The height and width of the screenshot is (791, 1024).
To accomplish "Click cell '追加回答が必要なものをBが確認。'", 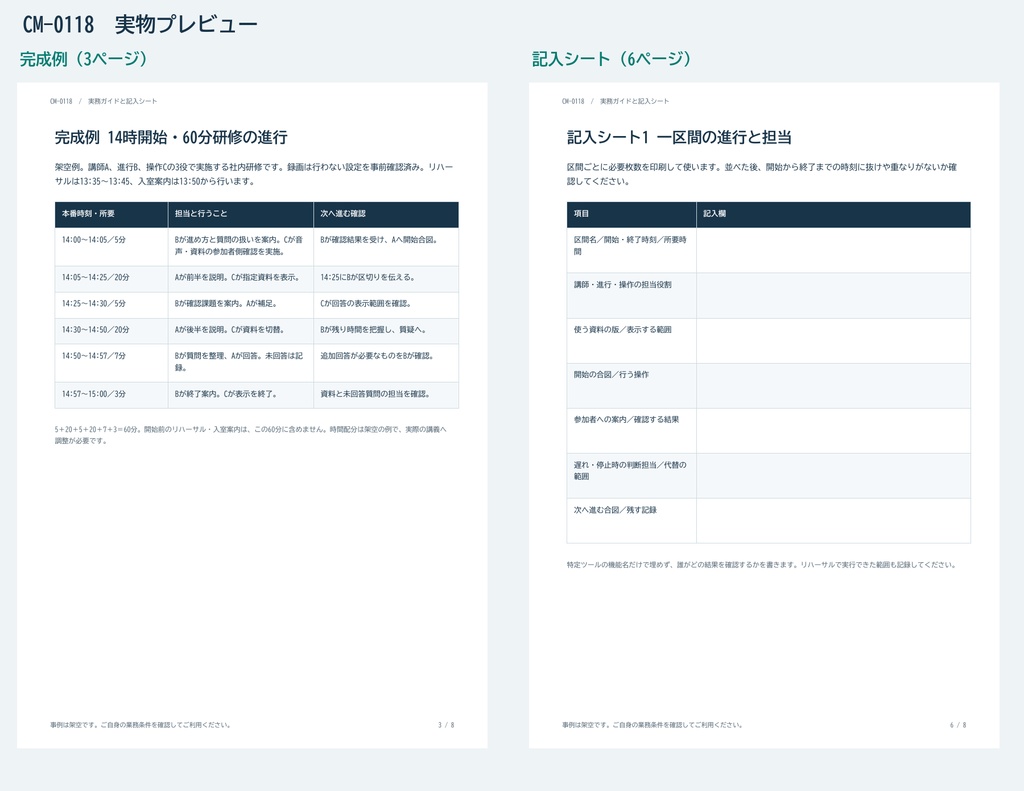I will 386,363.
